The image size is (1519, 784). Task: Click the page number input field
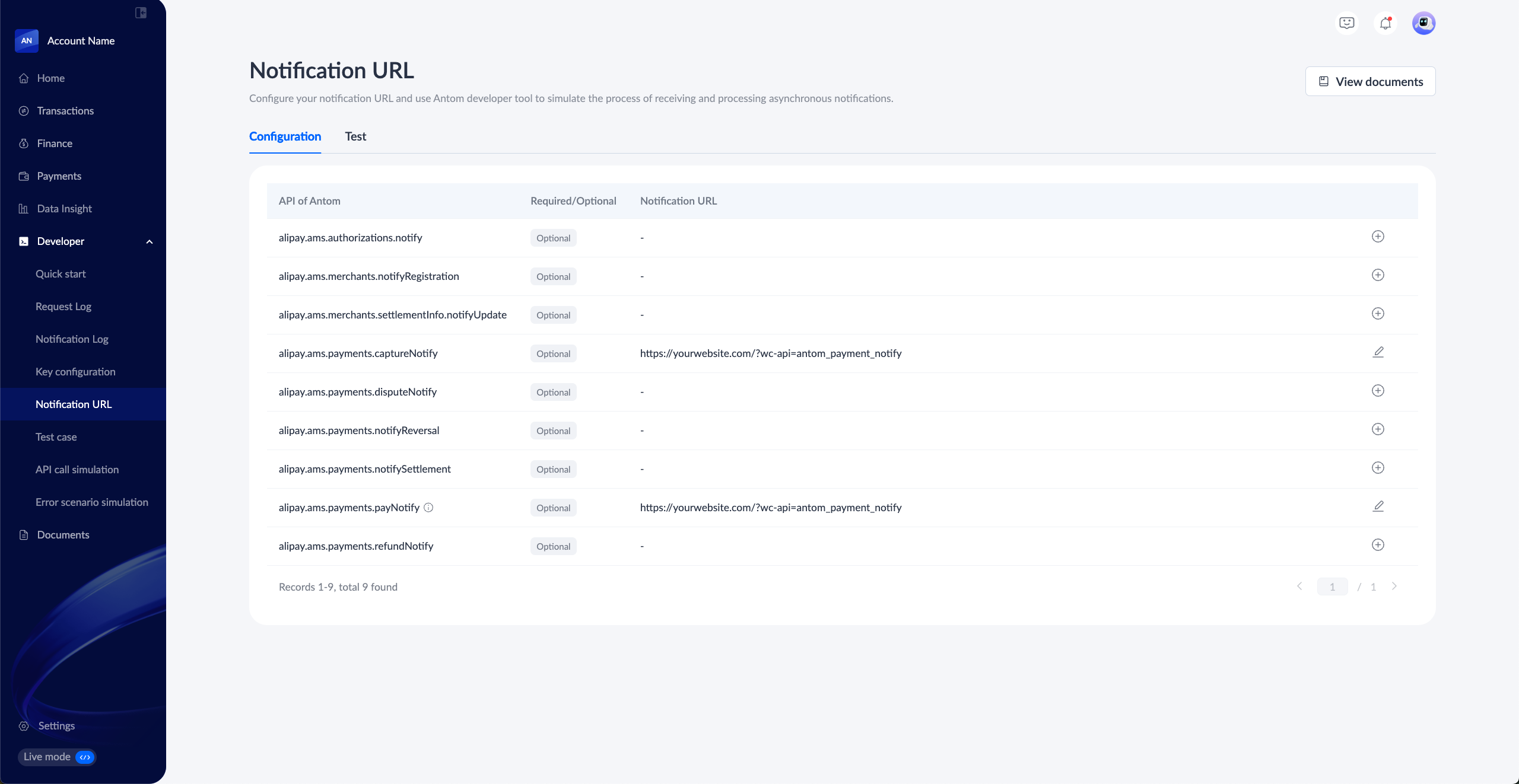coord(1332,587)
